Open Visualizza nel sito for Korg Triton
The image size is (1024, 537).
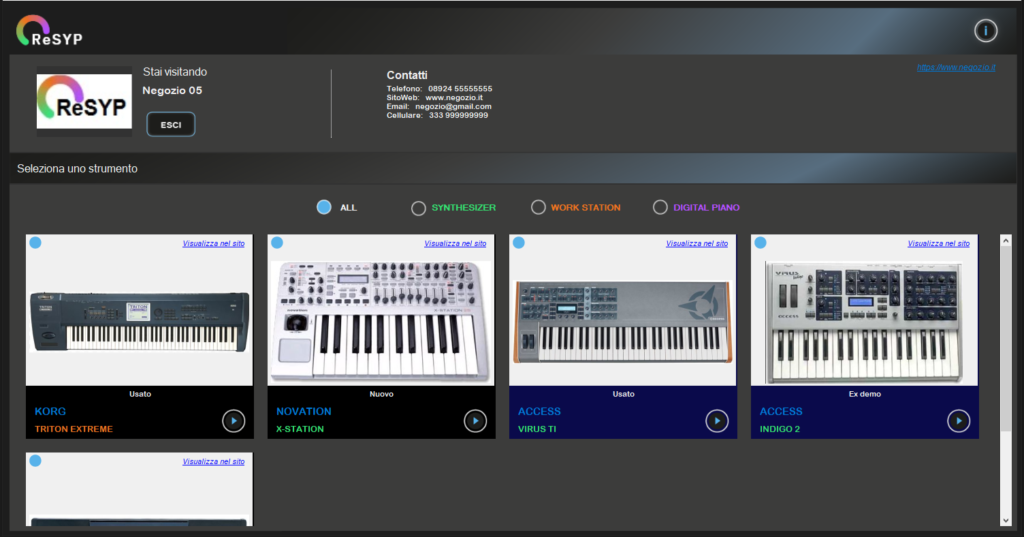pos(214,243)
